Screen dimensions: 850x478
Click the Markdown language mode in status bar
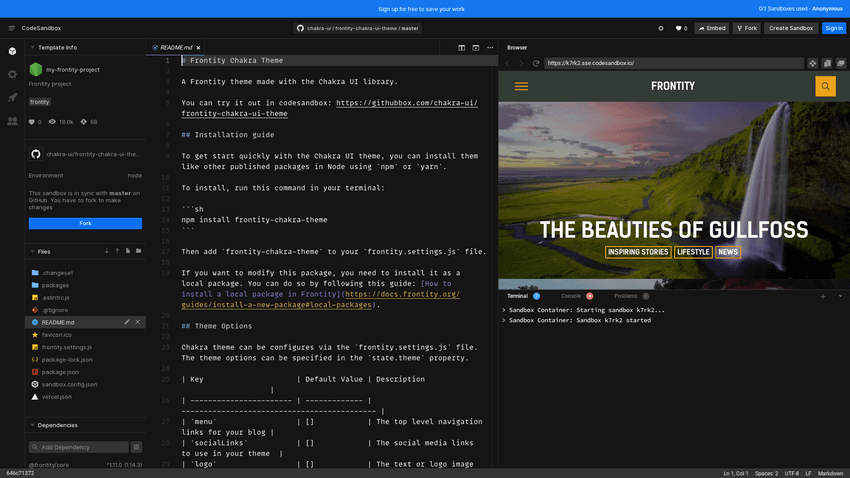(x=830, y=473)
